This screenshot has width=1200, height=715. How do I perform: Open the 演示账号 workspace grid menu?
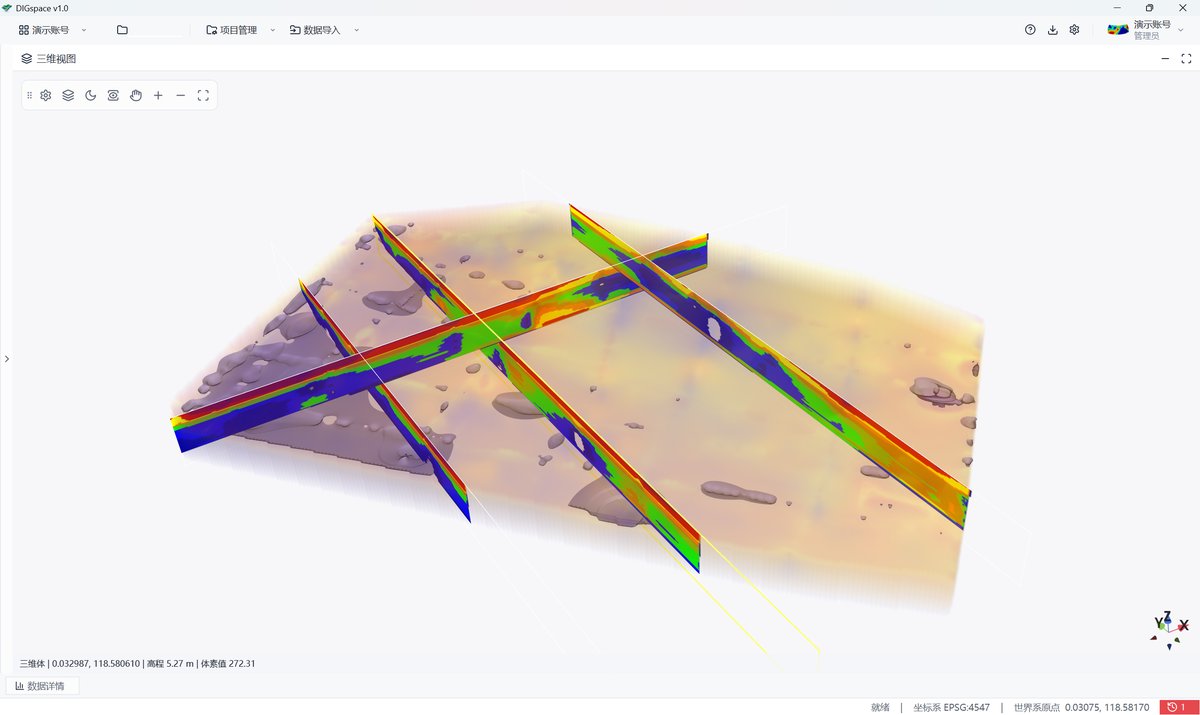44,30
